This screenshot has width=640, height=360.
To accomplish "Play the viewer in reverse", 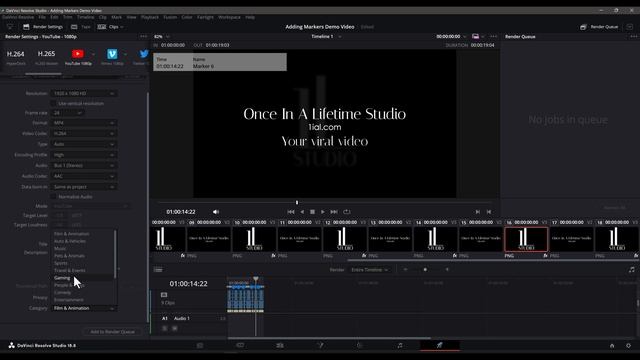I will [302, 212].
